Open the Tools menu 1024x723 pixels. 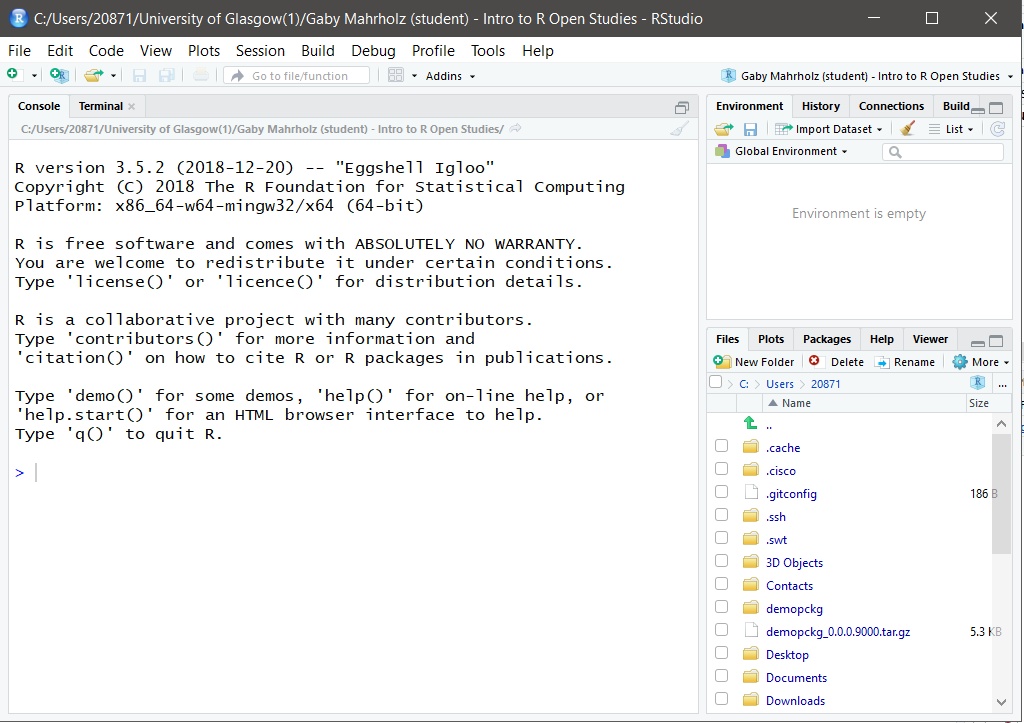coord(488,51)
